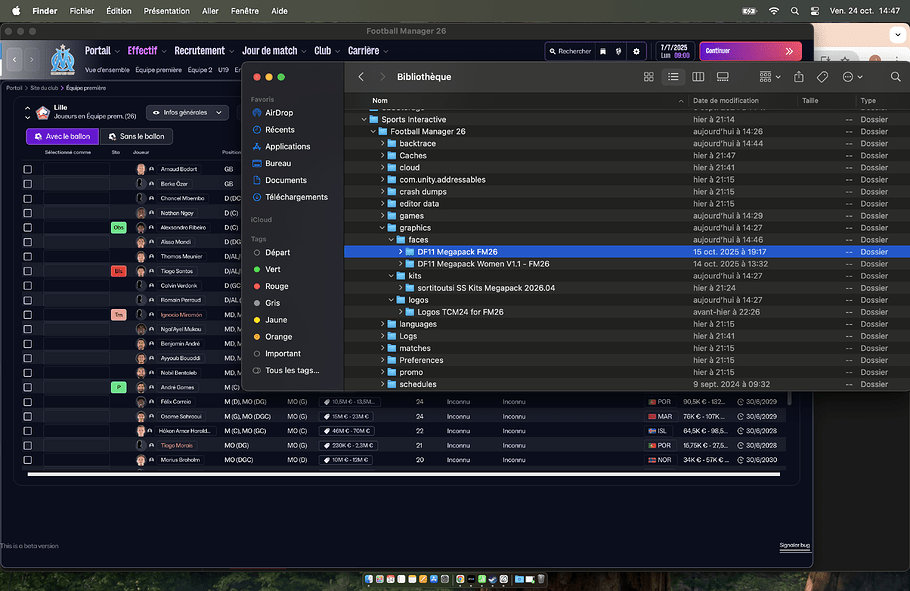Click the Finder tag icon
Viewport: 910px width, 591px height.
[822, 77]
